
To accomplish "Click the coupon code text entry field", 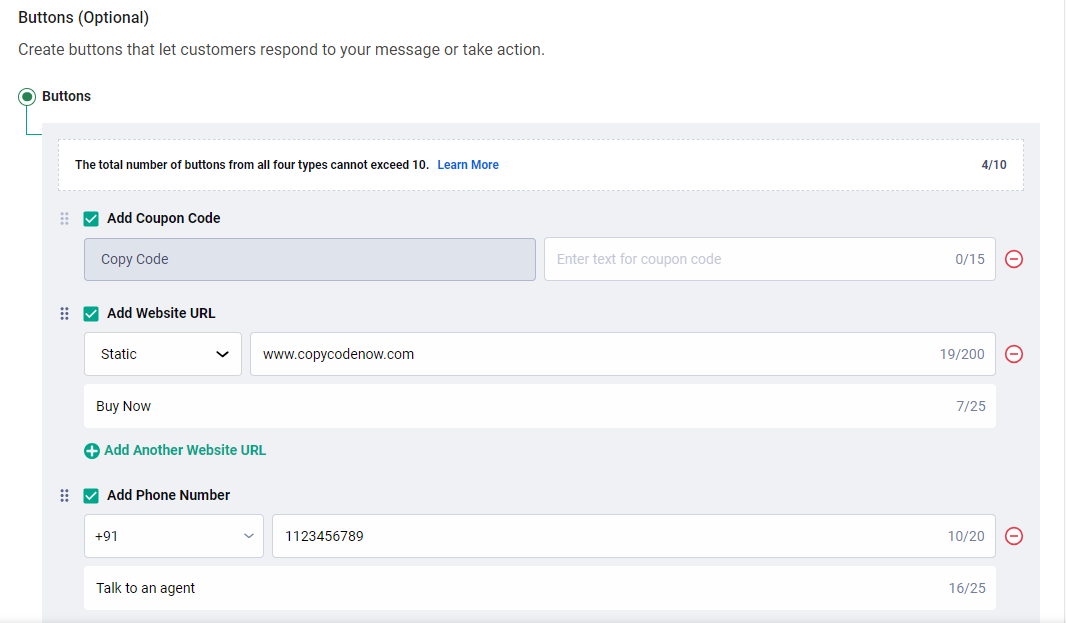I will [770, 259].
